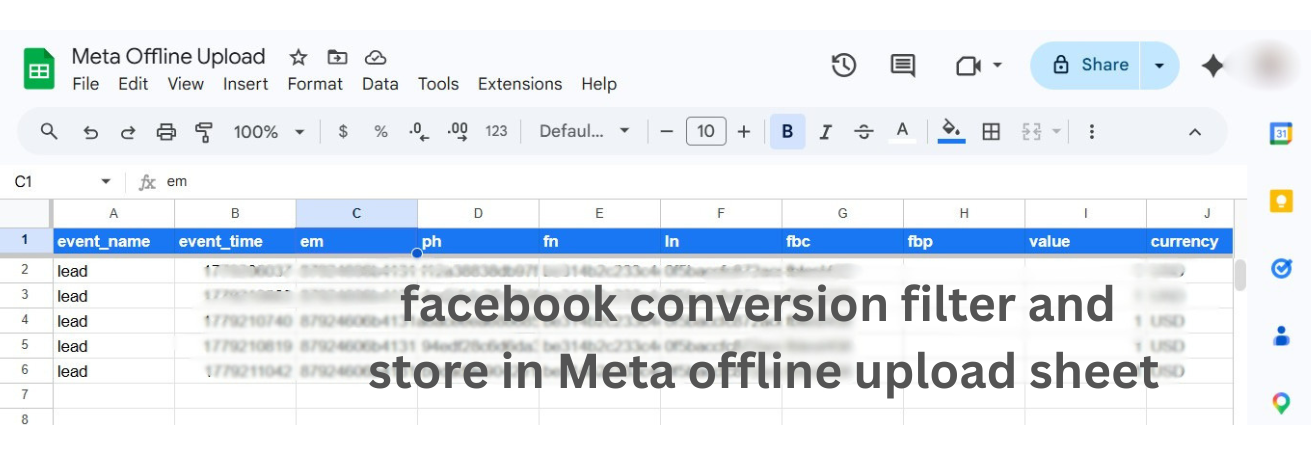Star the Meta Offline Upload document
Image resolution: width=1311 pixels, height=455 pixels.
click(x=298, y=57)
